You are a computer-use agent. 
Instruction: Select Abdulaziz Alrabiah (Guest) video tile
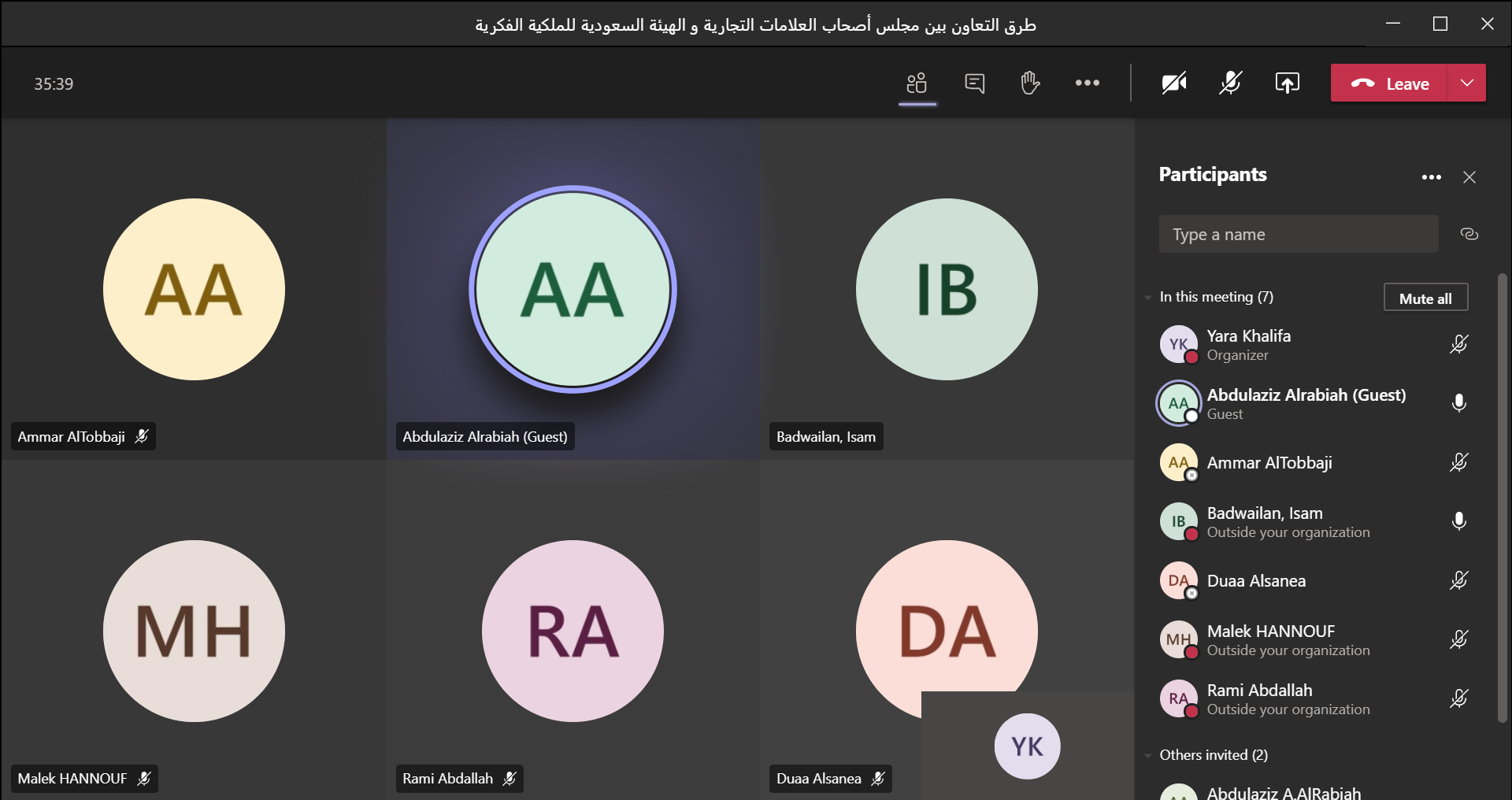(x=573, y=289)
